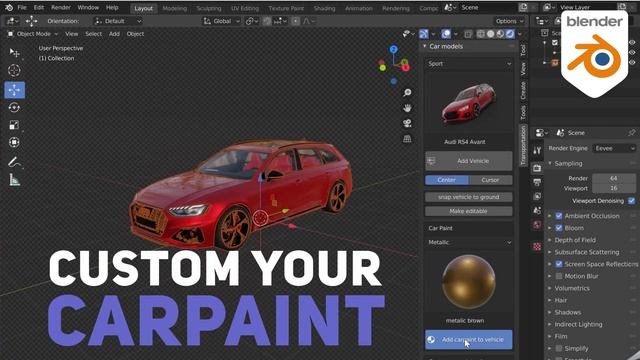Select the Annotate pencil tool
640x360 pixels.
click(x=14, y=162)
